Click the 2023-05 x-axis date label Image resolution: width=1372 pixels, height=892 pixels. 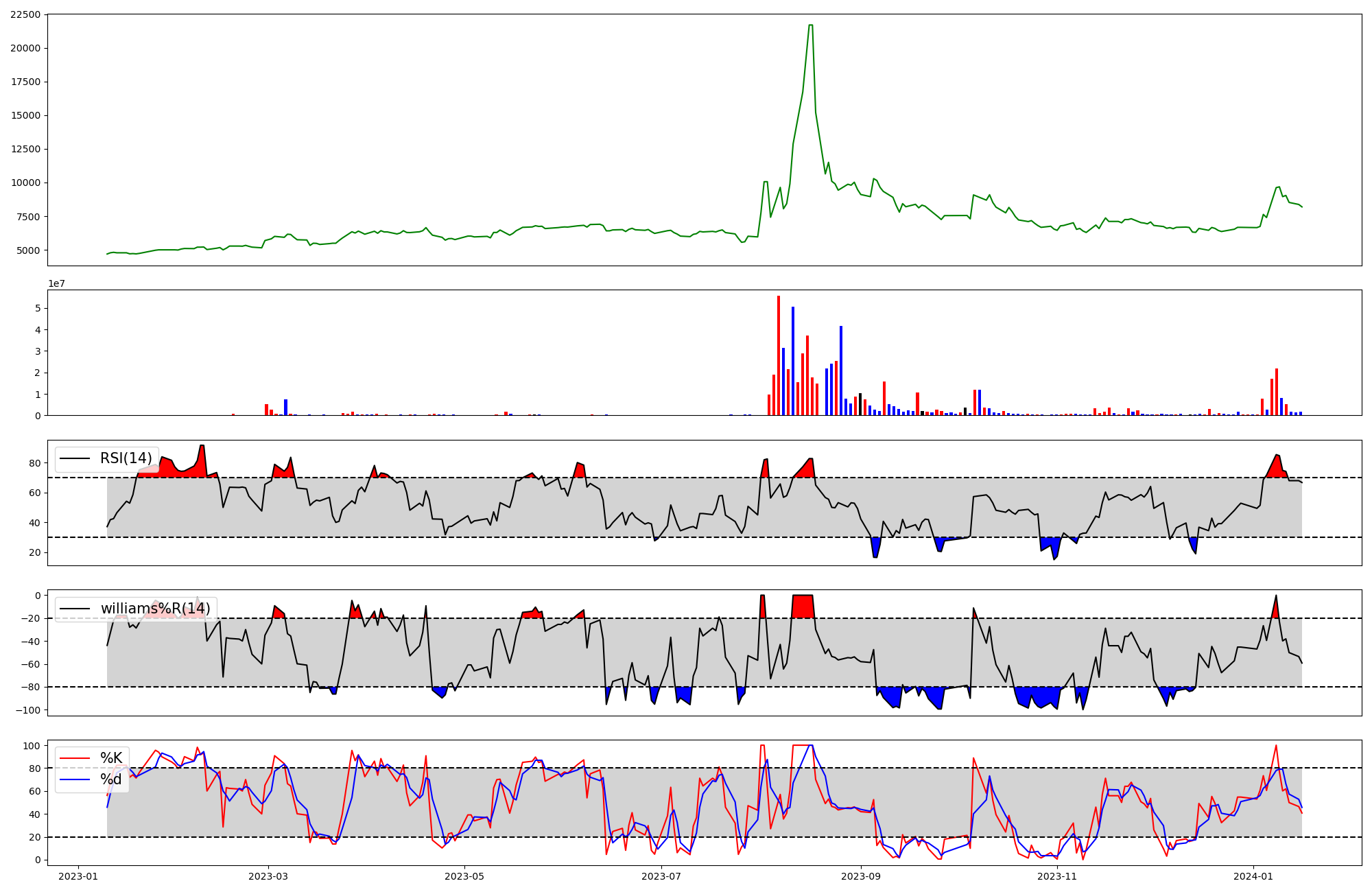465,876
